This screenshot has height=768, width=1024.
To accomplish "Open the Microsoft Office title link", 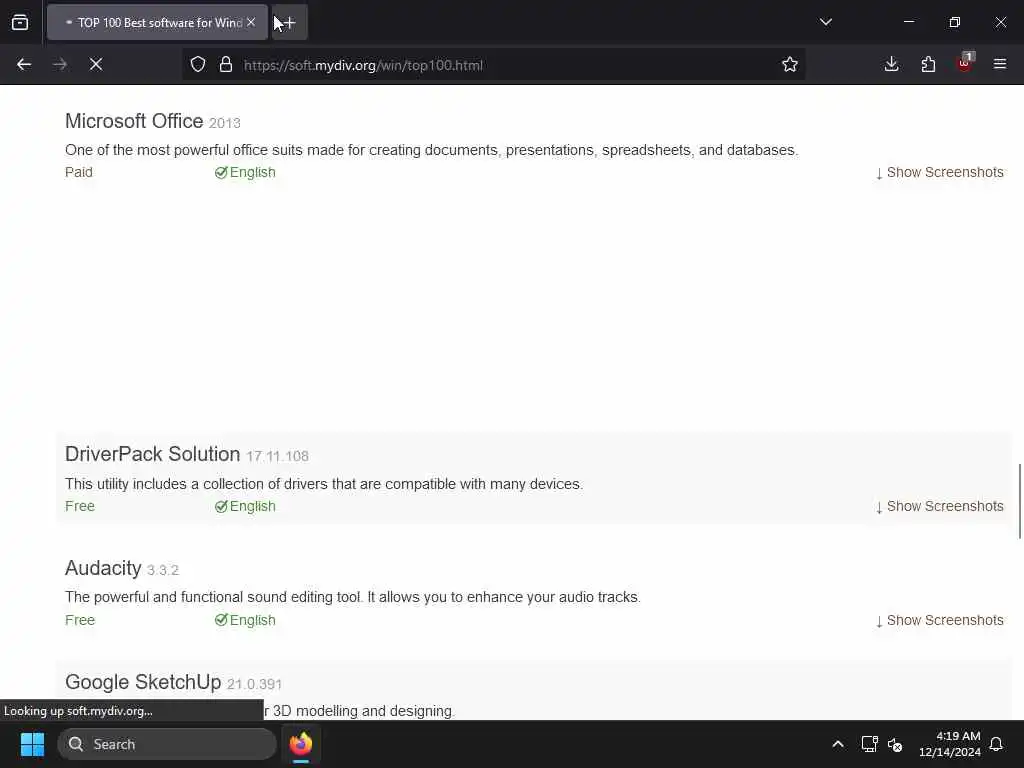I will [x=134, y=121].
